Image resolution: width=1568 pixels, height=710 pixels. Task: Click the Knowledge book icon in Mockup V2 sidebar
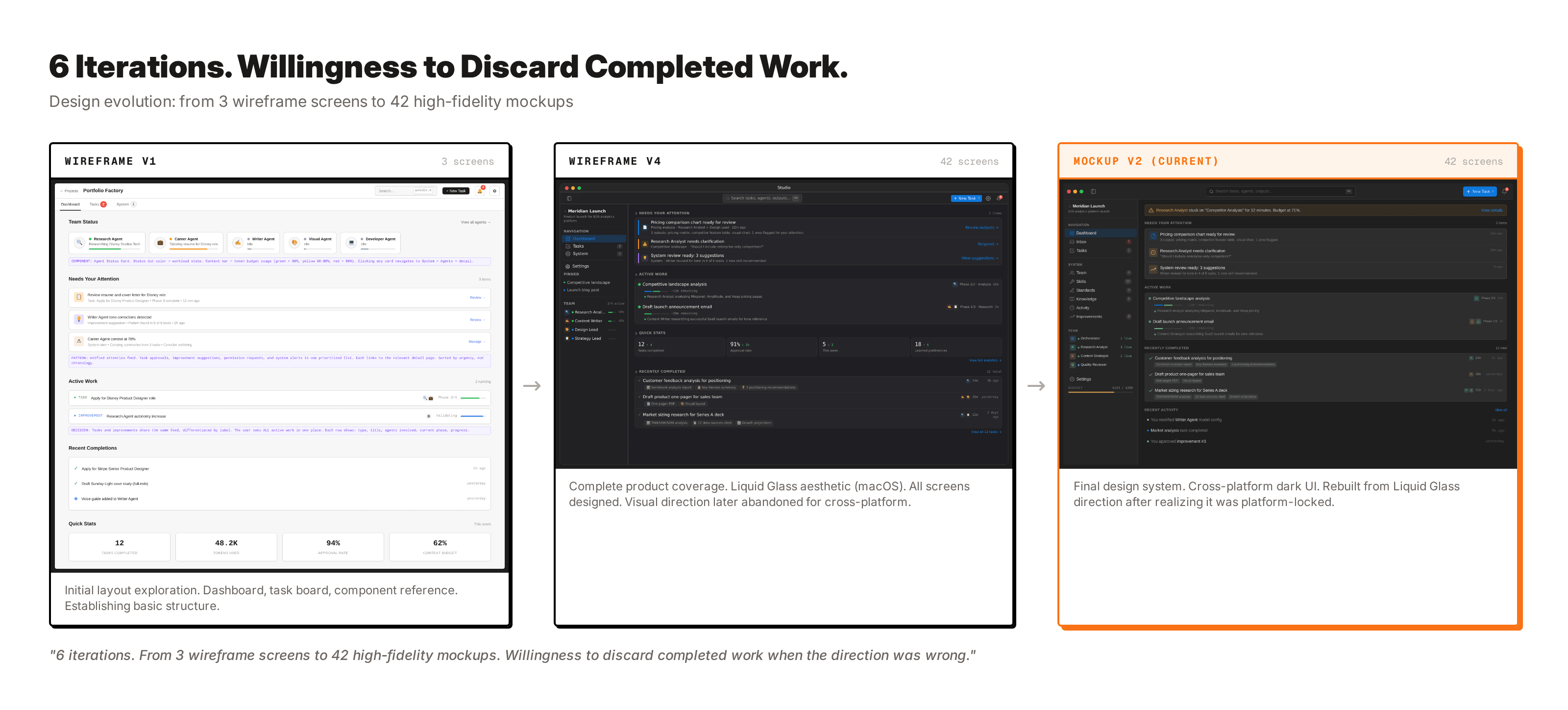coord(1072,299)
